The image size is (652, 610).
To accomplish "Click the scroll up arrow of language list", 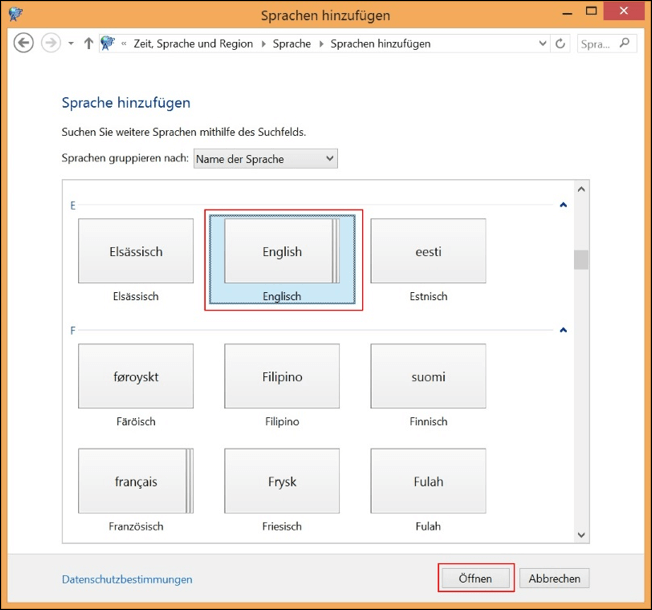I will (x=581, y=189).
